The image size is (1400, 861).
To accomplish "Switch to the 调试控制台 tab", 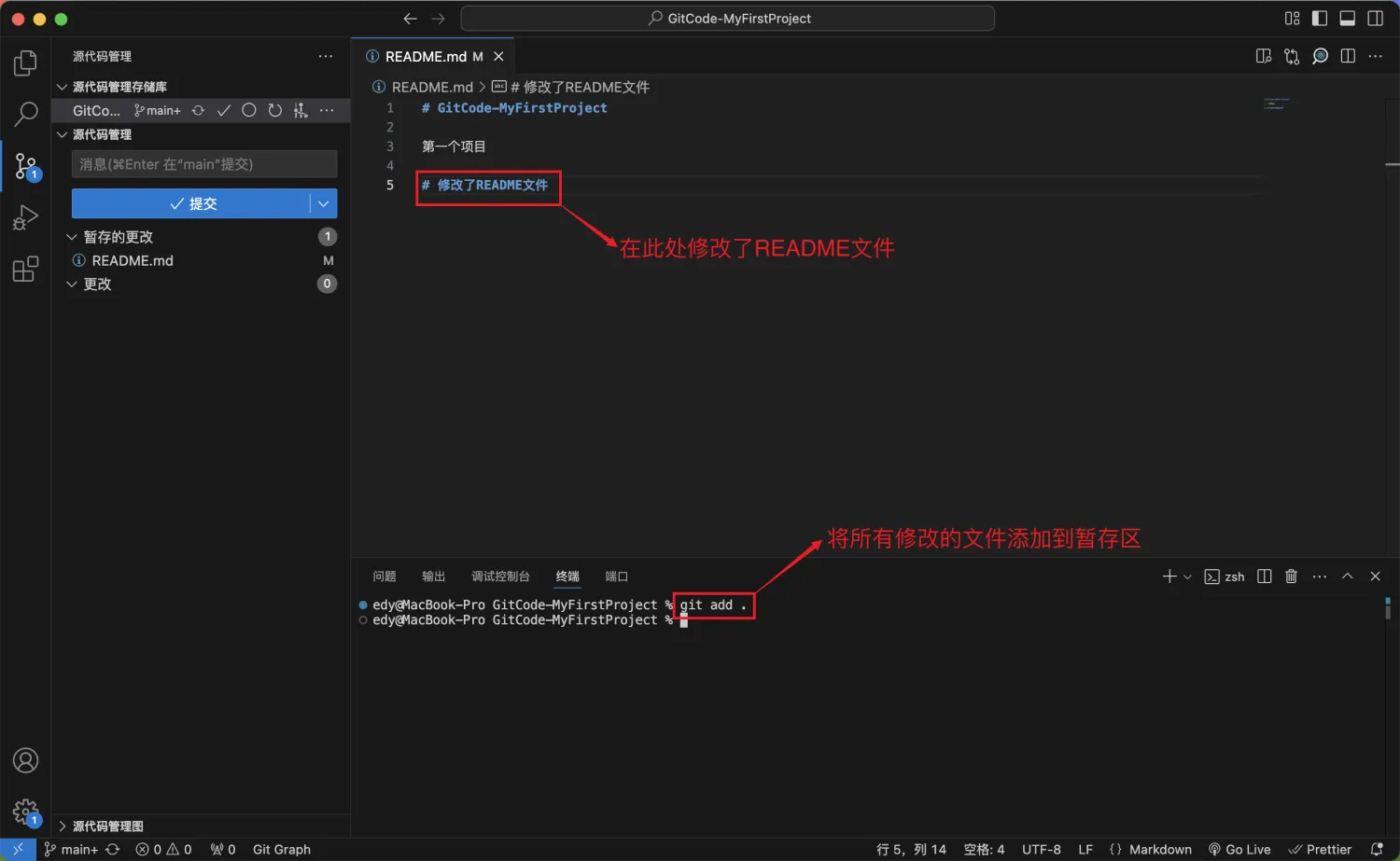I will point(500,576).
